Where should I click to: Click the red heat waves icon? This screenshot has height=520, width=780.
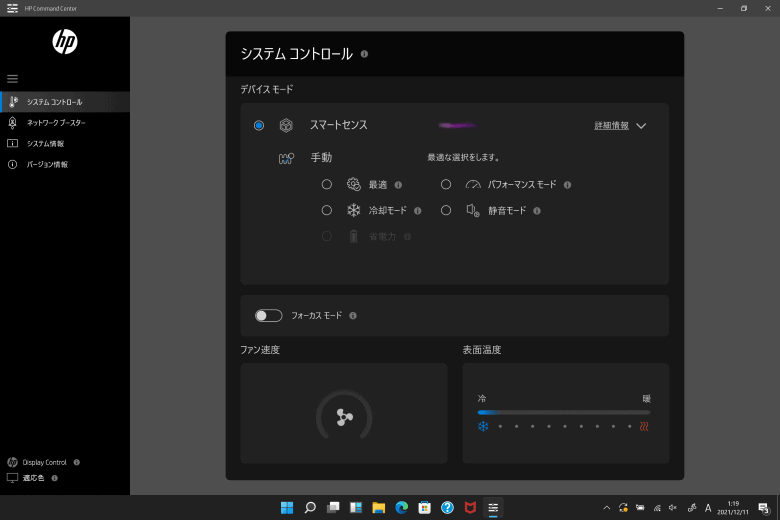point(644,426)
